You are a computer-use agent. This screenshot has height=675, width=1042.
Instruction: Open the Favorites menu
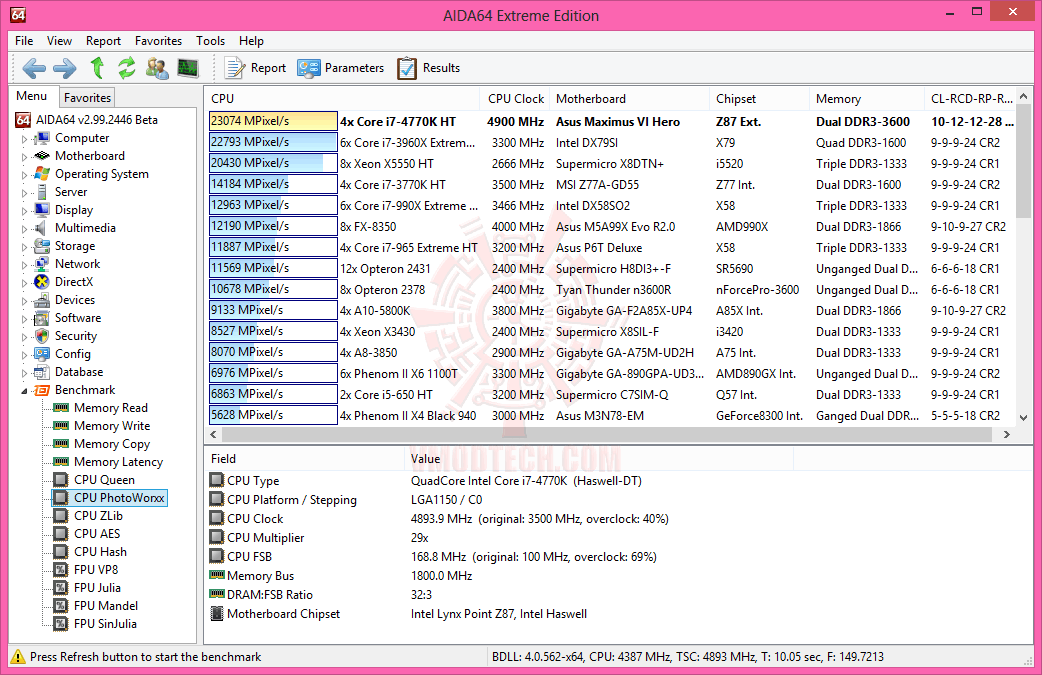click(158, 41)
